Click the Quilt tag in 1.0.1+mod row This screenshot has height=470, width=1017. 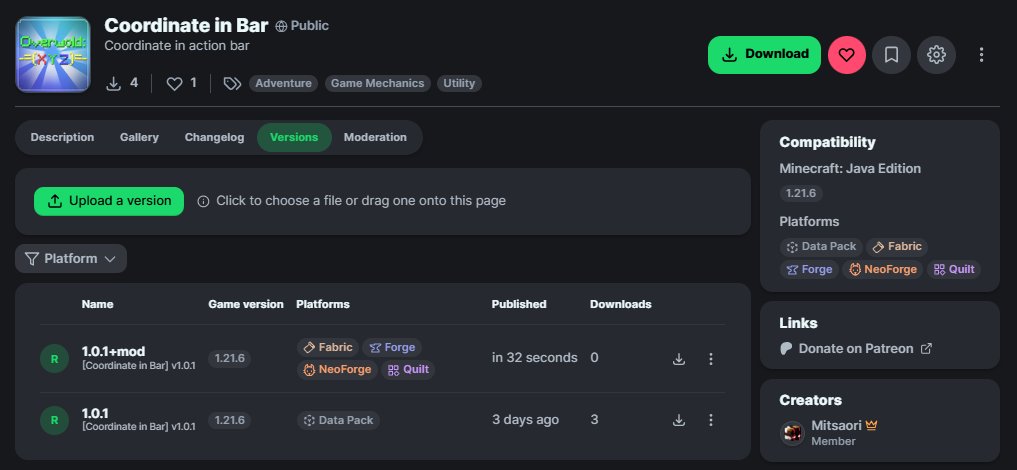click(409, 370)
